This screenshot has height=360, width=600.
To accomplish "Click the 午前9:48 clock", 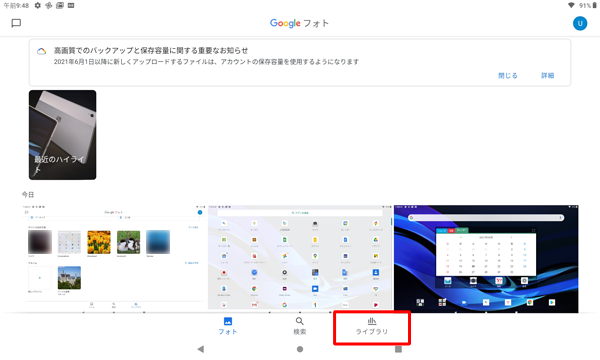I will (x=16, y=5).
